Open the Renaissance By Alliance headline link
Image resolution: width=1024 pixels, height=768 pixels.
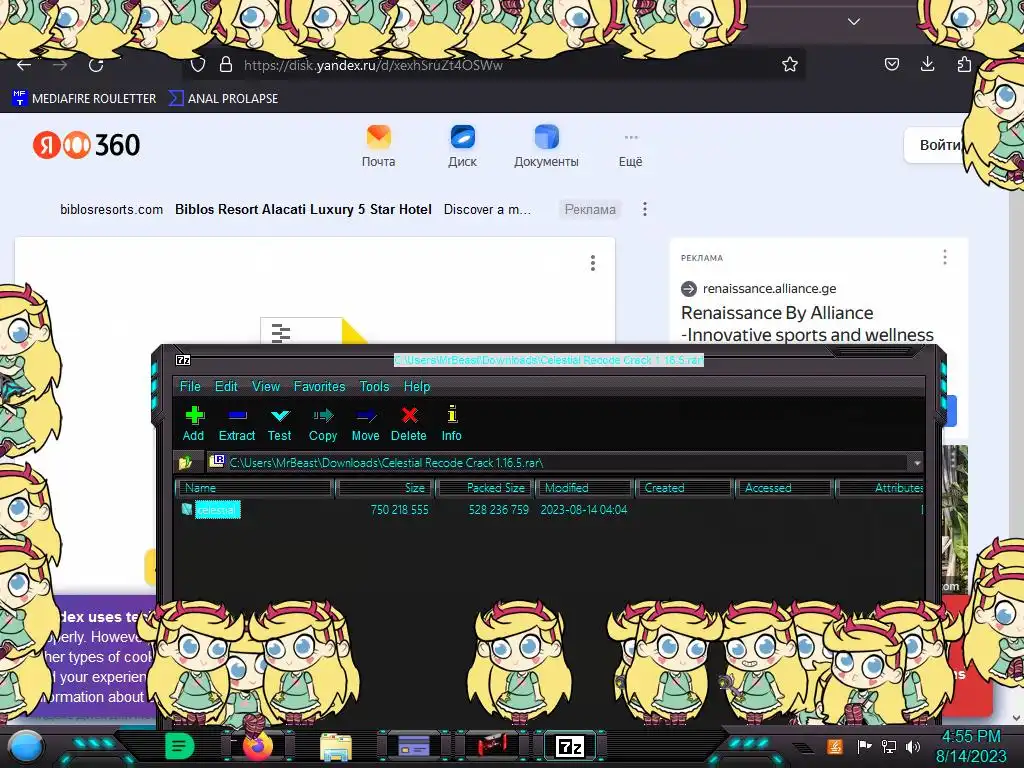click(x=807, y=324)
